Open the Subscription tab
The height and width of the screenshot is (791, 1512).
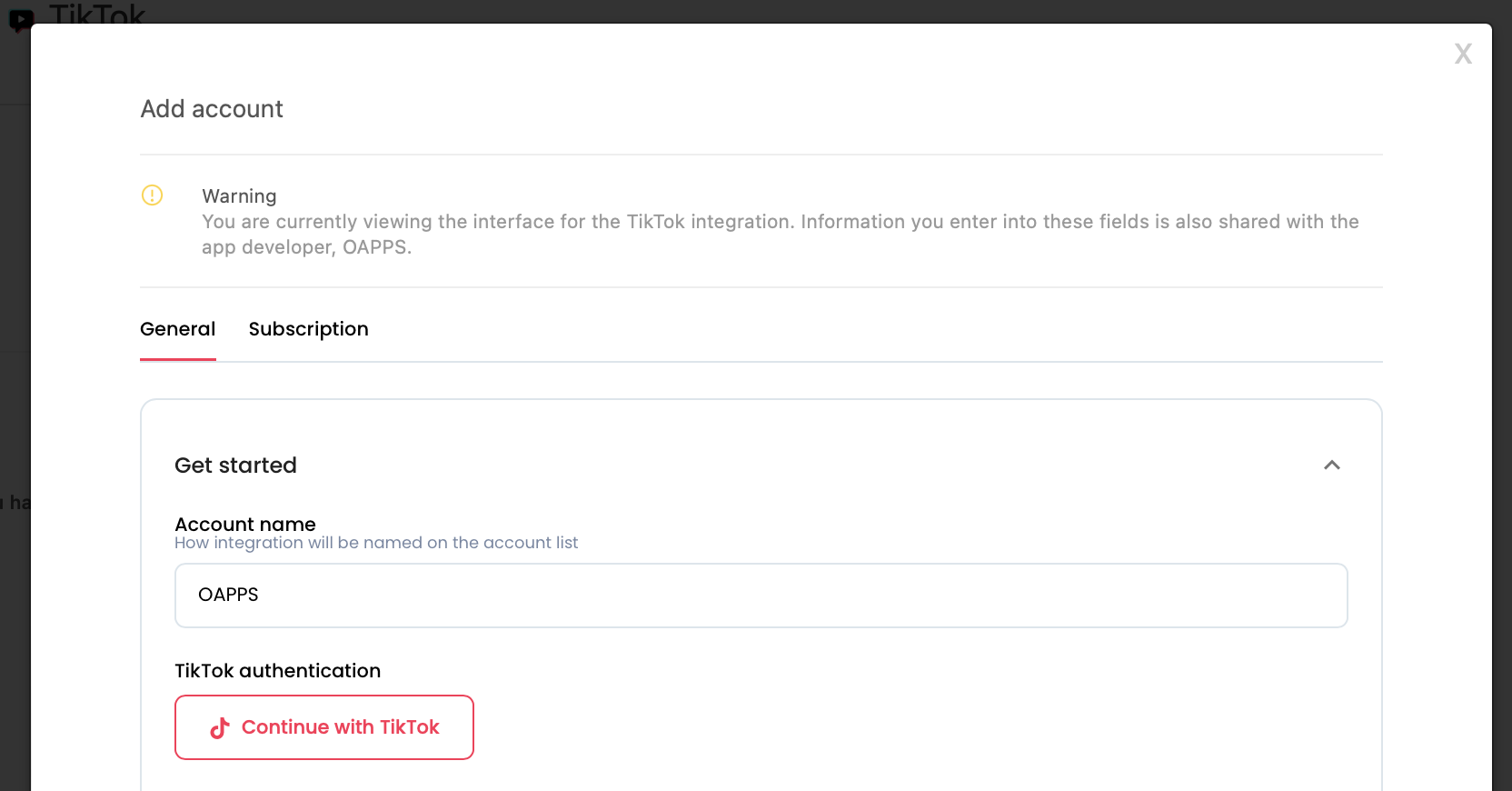309,329
